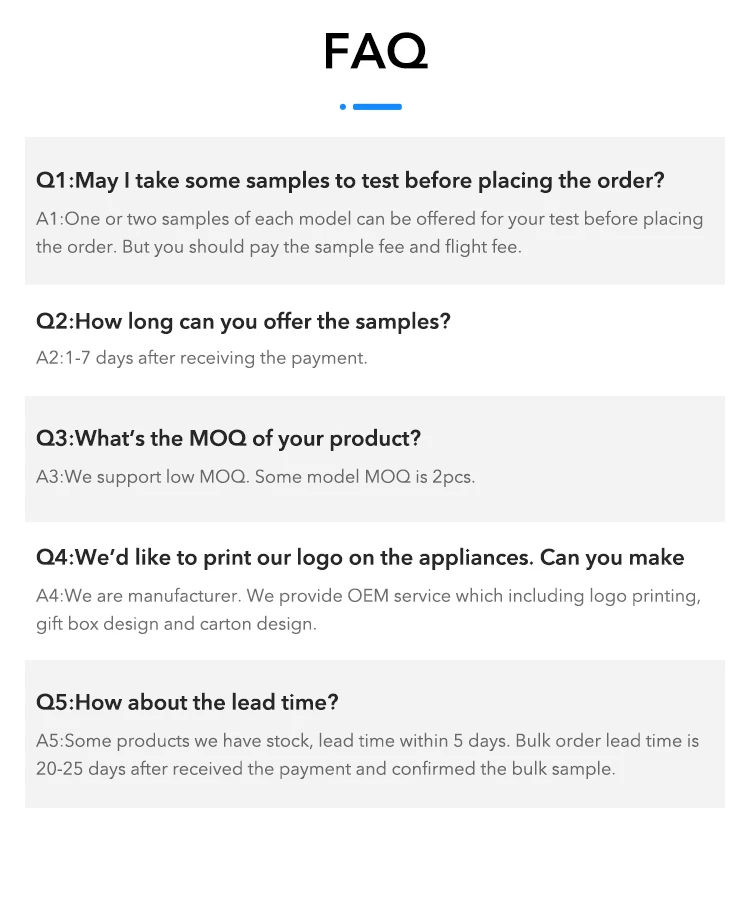The height and width of the screenshot is (898, 750).
Task: Click "the samples?" at the end of Q2
Action: tap(384, 322)
